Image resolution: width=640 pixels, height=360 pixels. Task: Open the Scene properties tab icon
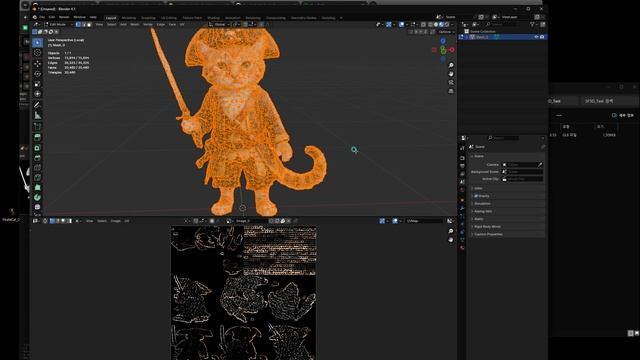(x=462, y=182)
